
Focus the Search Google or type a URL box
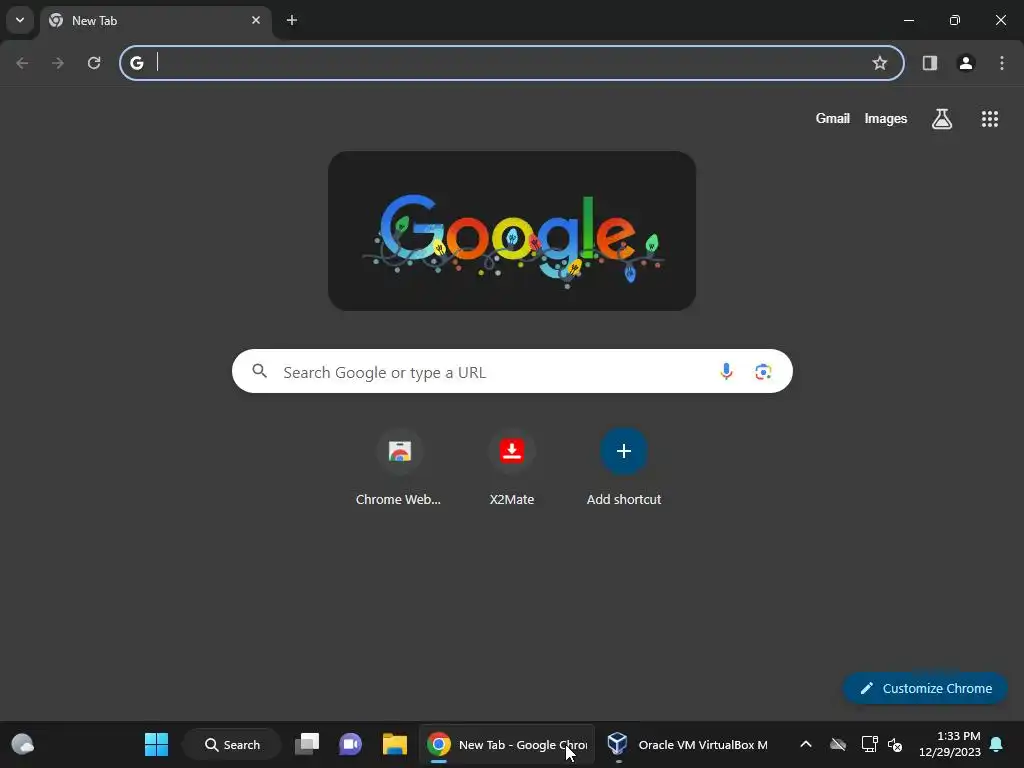pos(512,372)
